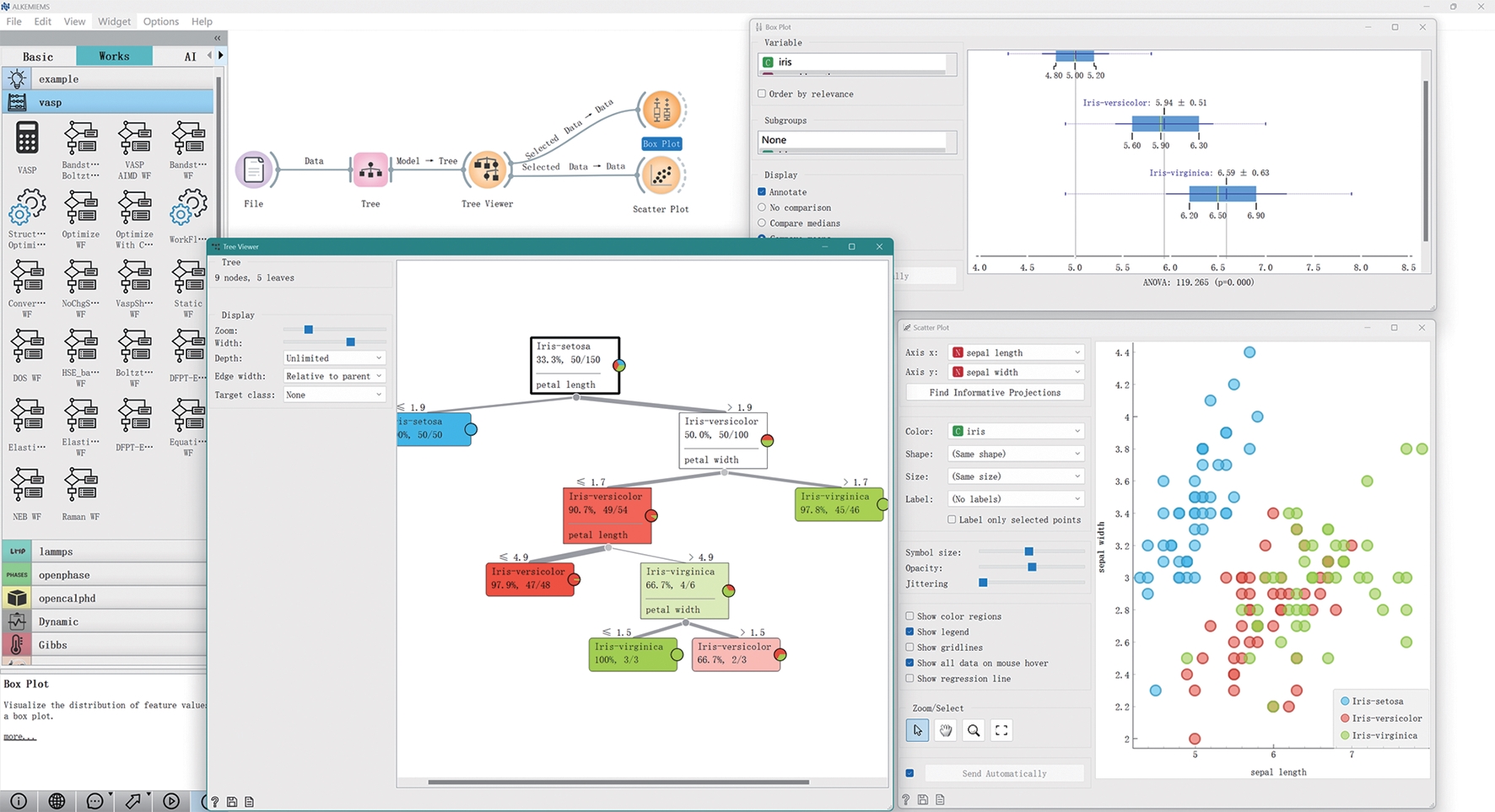Viewport: 1495px width, 812px height.
Task: Open the Widget menu
Action: (114, 21)
